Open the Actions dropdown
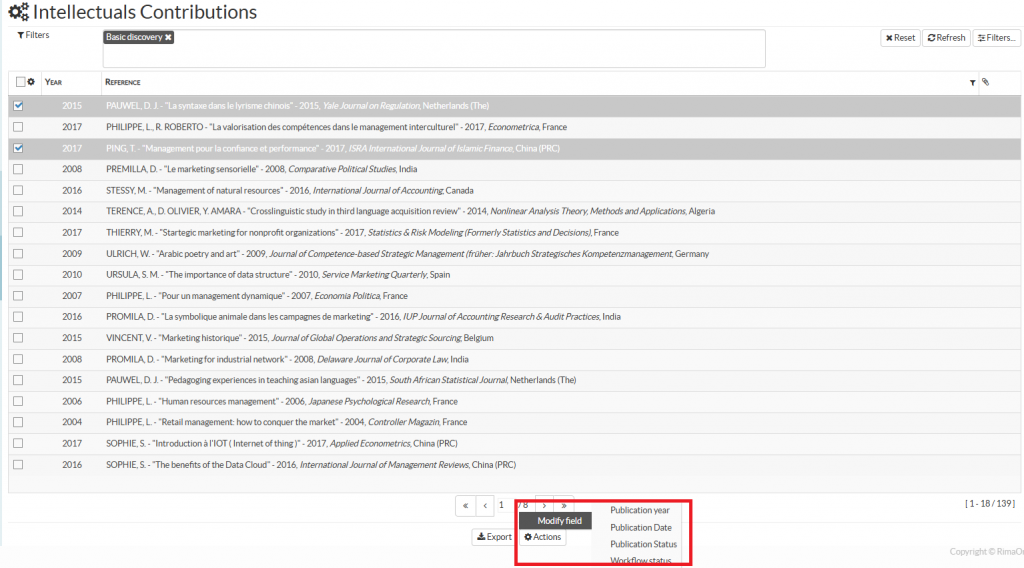 (543, 537)
